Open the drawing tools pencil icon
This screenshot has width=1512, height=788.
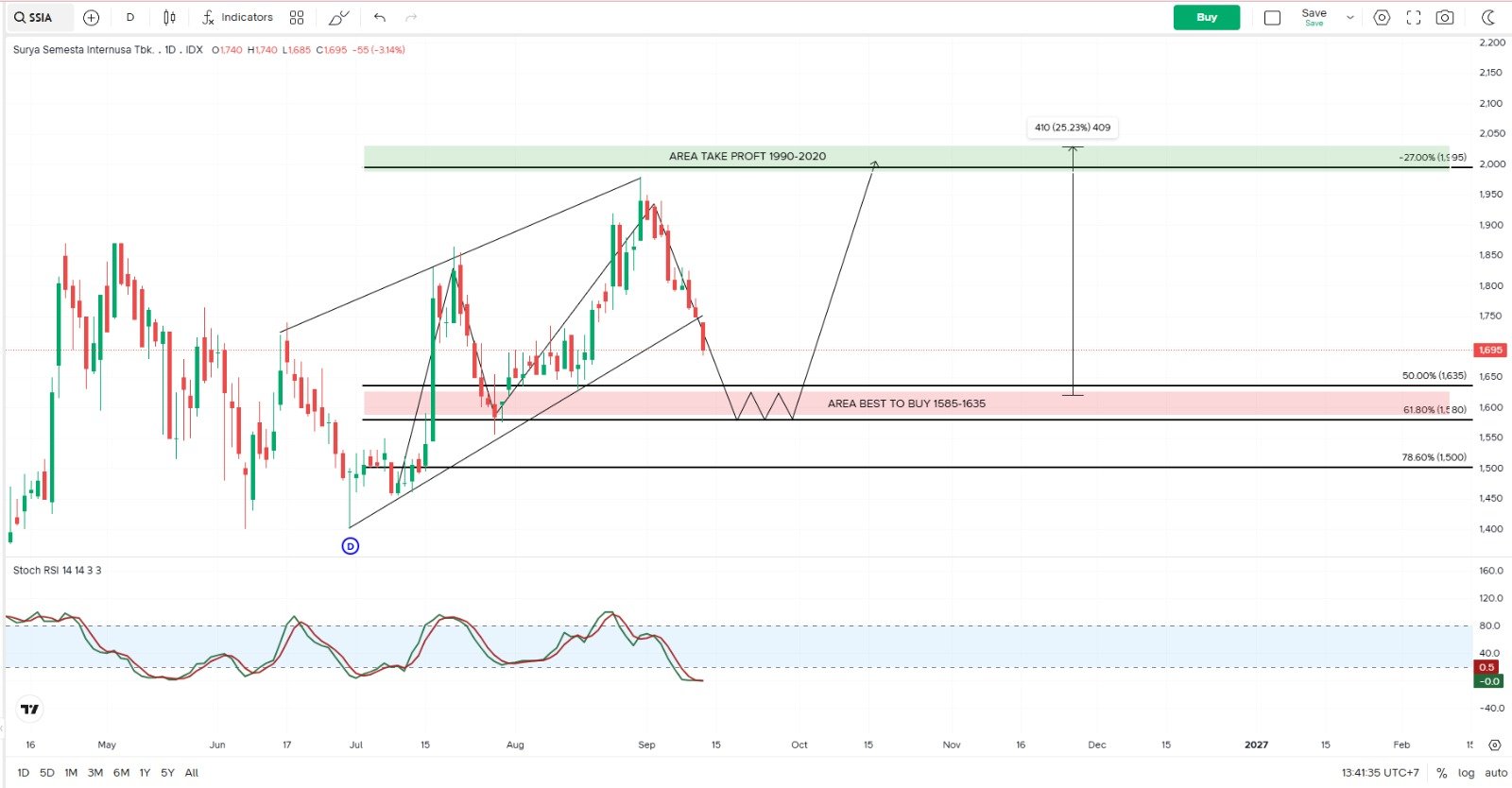click(x=338, y=17)
